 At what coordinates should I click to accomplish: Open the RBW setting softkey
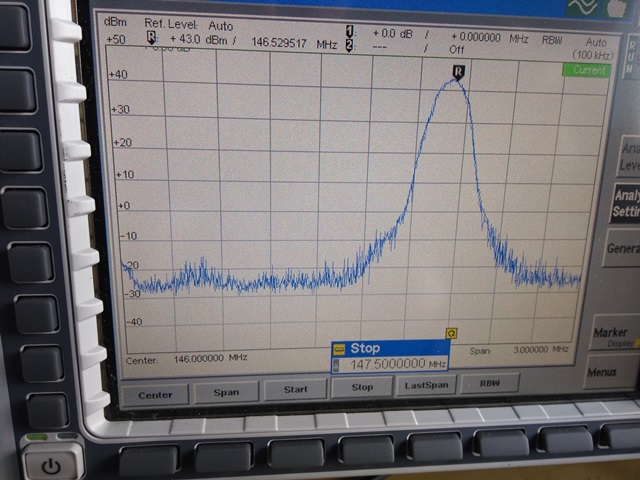(x=489, y=382)
